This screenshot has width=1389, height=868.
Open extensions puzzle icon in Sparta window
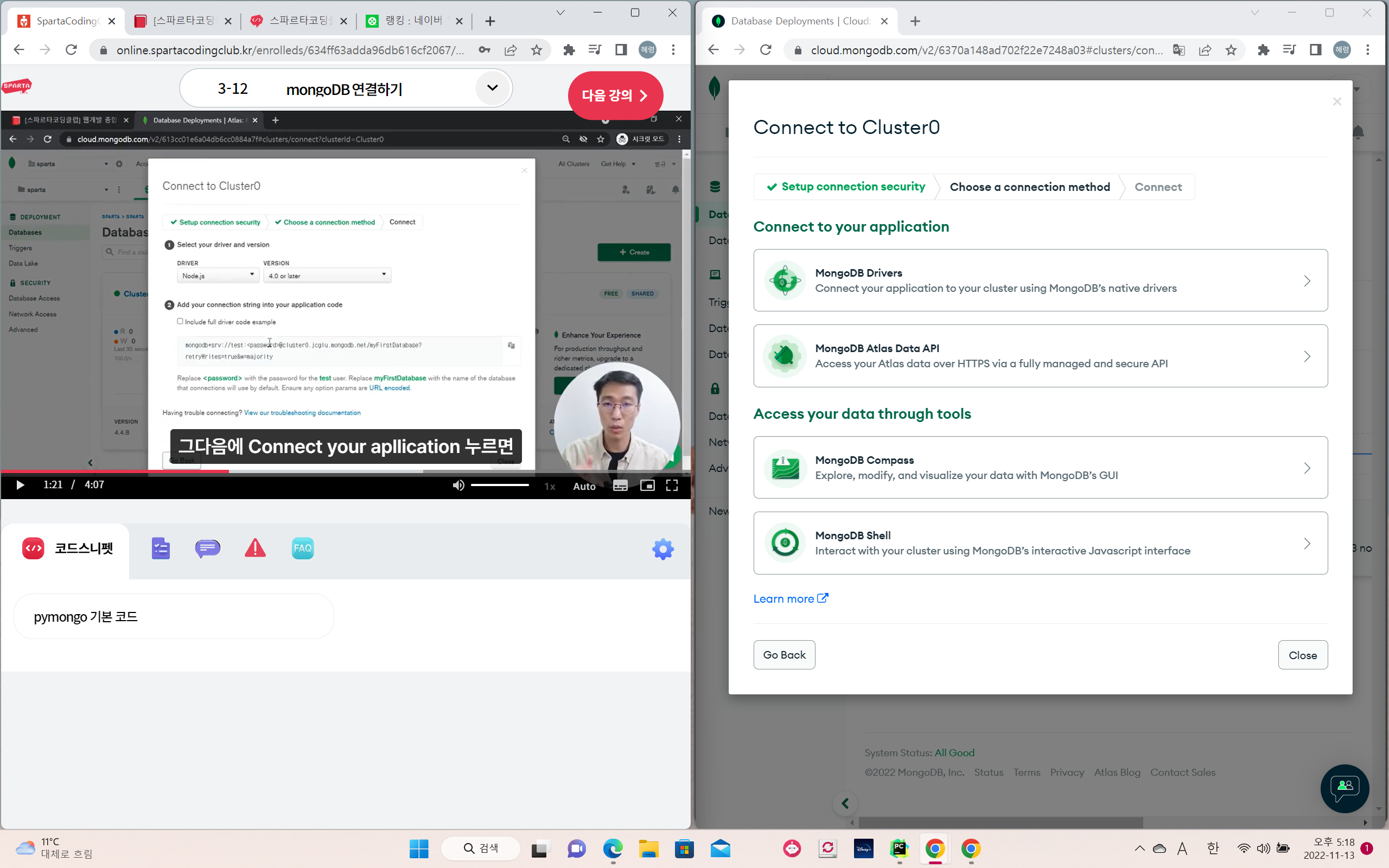tap(569, 50)
